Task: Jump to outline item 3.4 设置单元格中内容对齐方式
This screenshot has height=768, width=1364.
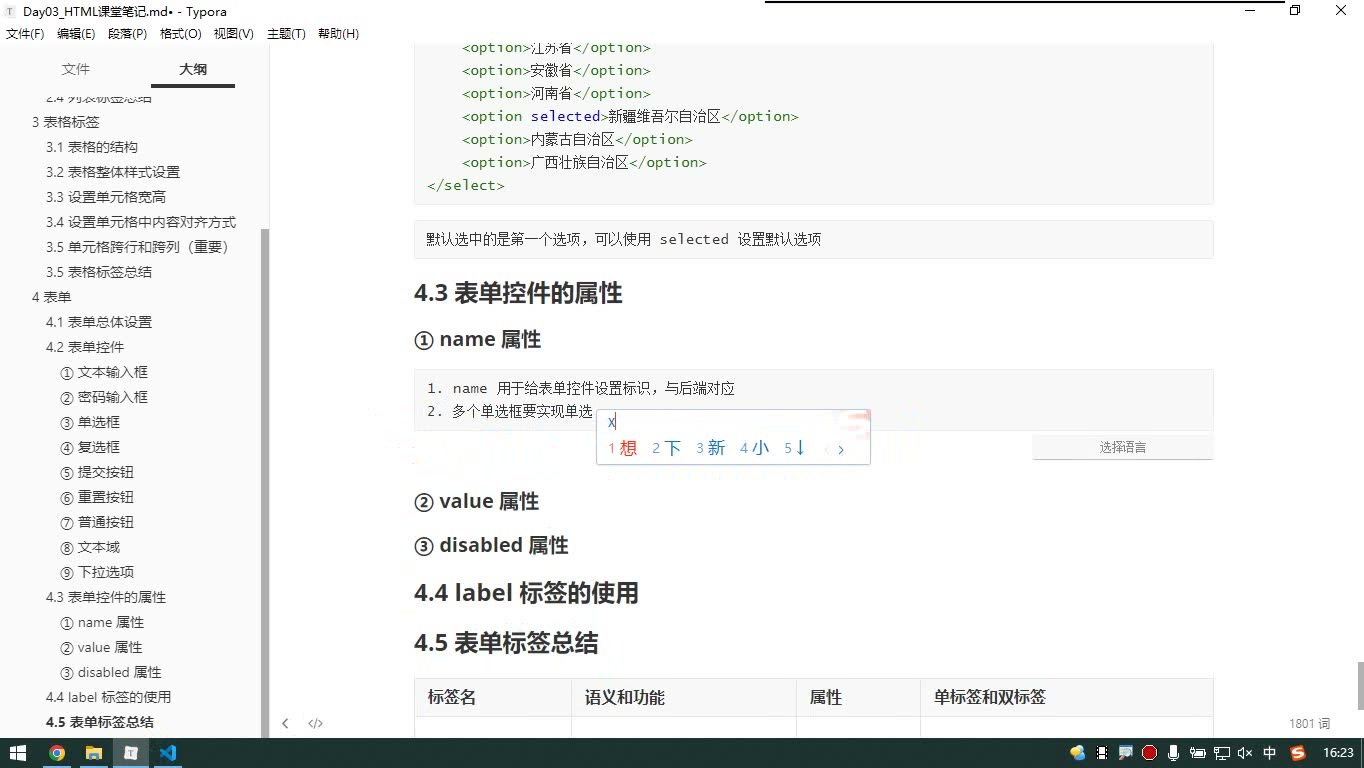Action: pyautogui.click(x=141, y=222)
